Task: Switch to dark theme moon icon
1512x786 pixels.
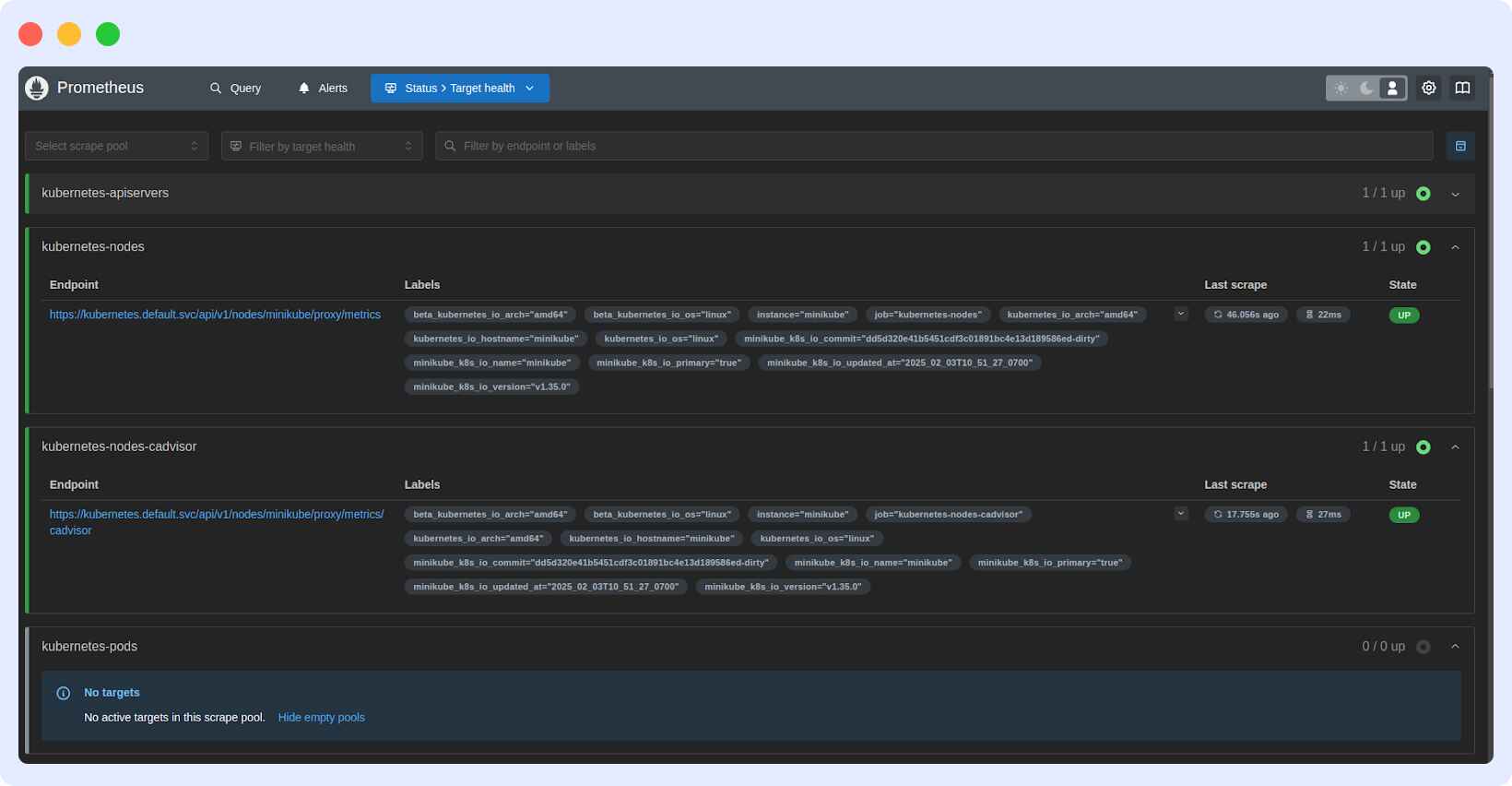Action: coord(1367,89)
